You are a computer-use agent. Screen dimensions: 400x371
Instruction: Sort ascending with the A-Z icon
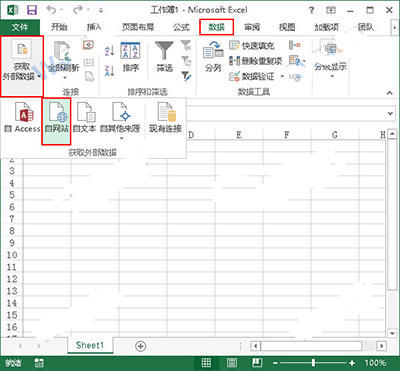point(109,50)
